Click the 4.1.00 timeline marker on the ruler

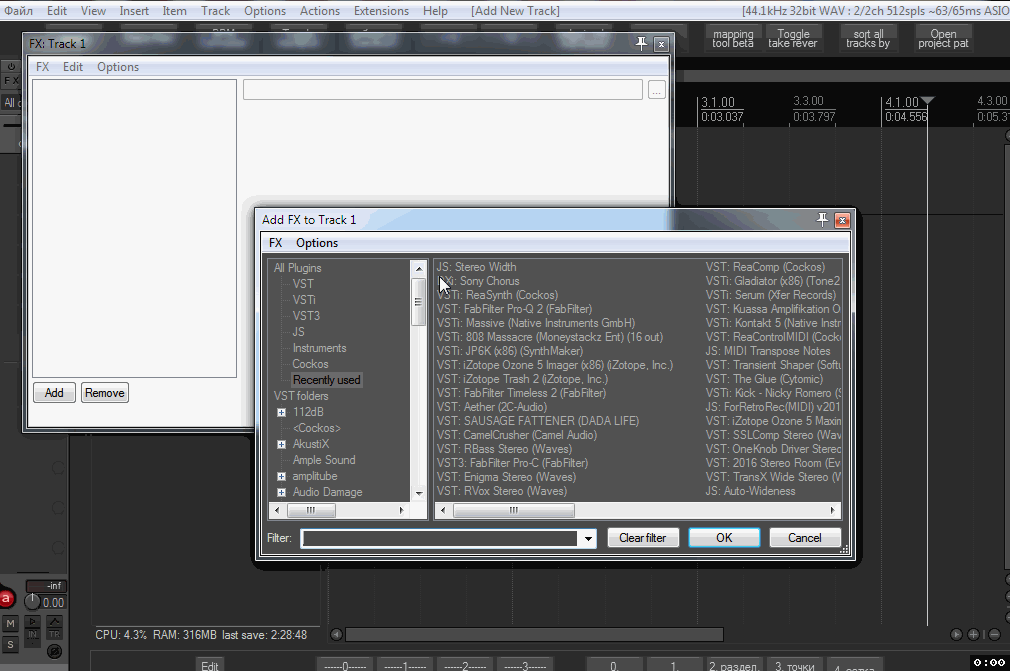tap(902, 102)
